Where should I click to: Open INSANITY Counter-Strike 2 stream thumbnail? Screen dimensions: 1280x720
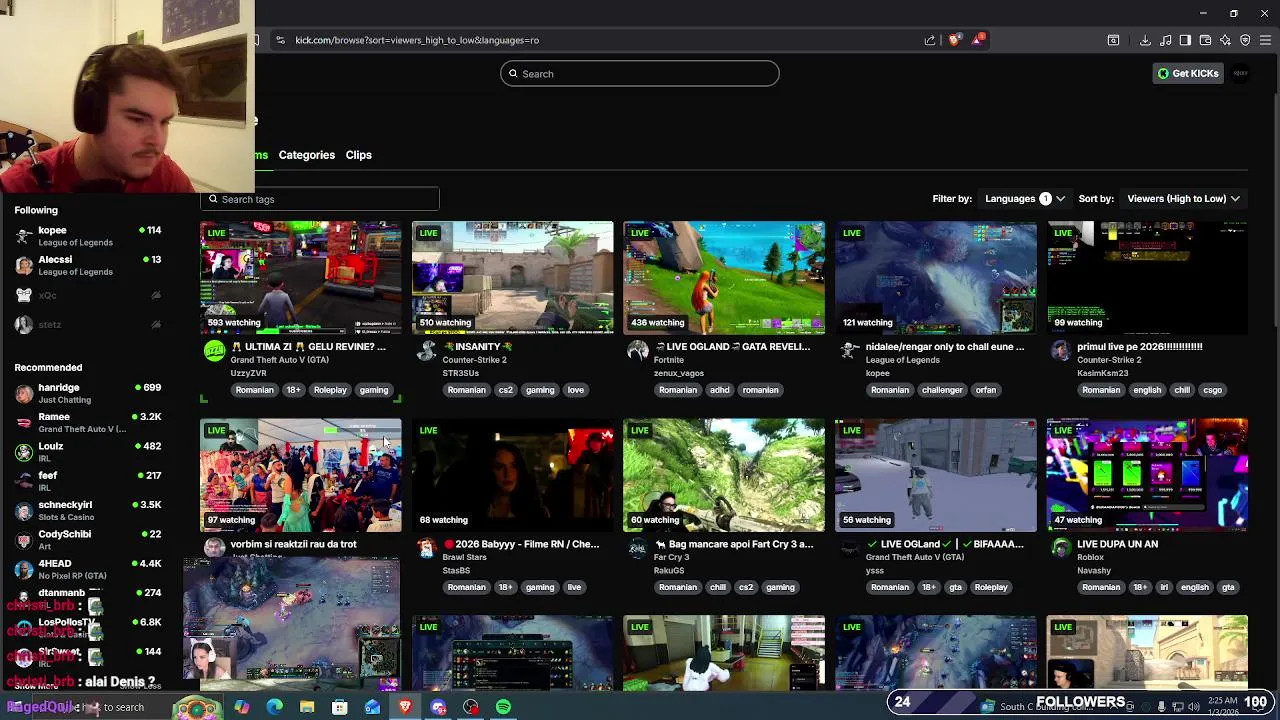pos(512,277)
